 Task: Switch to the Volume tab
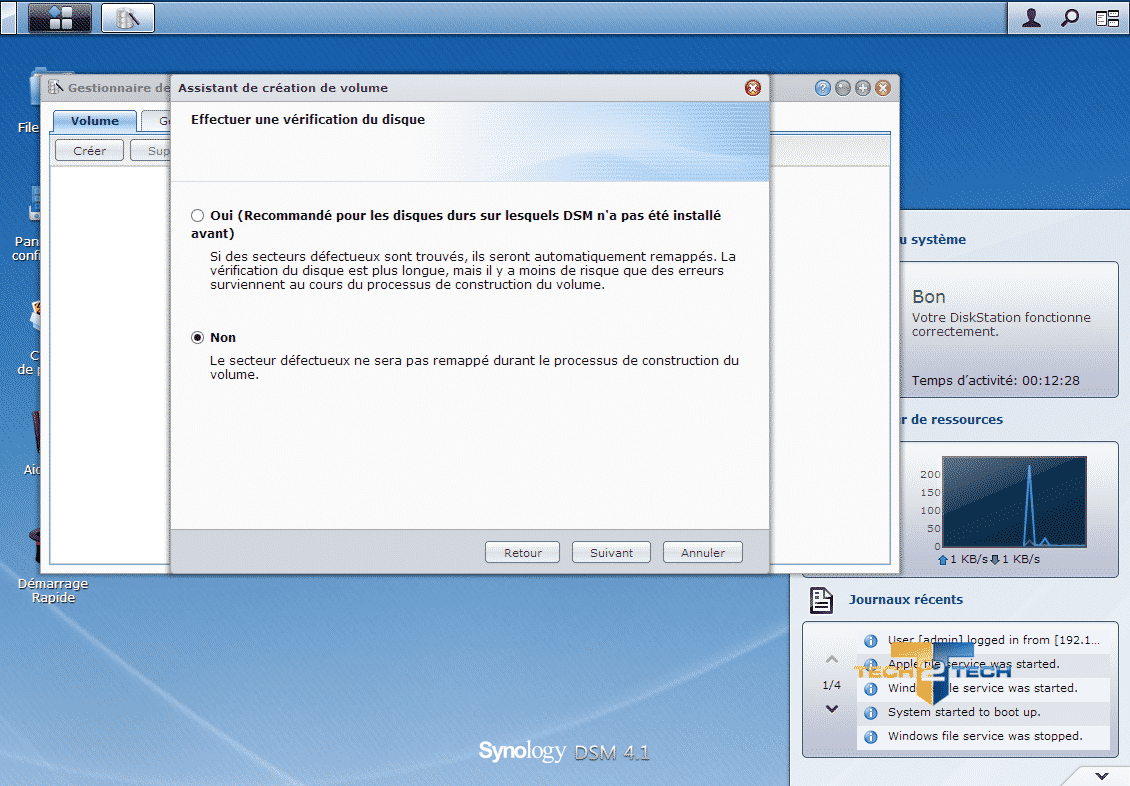tap(94, 121)
